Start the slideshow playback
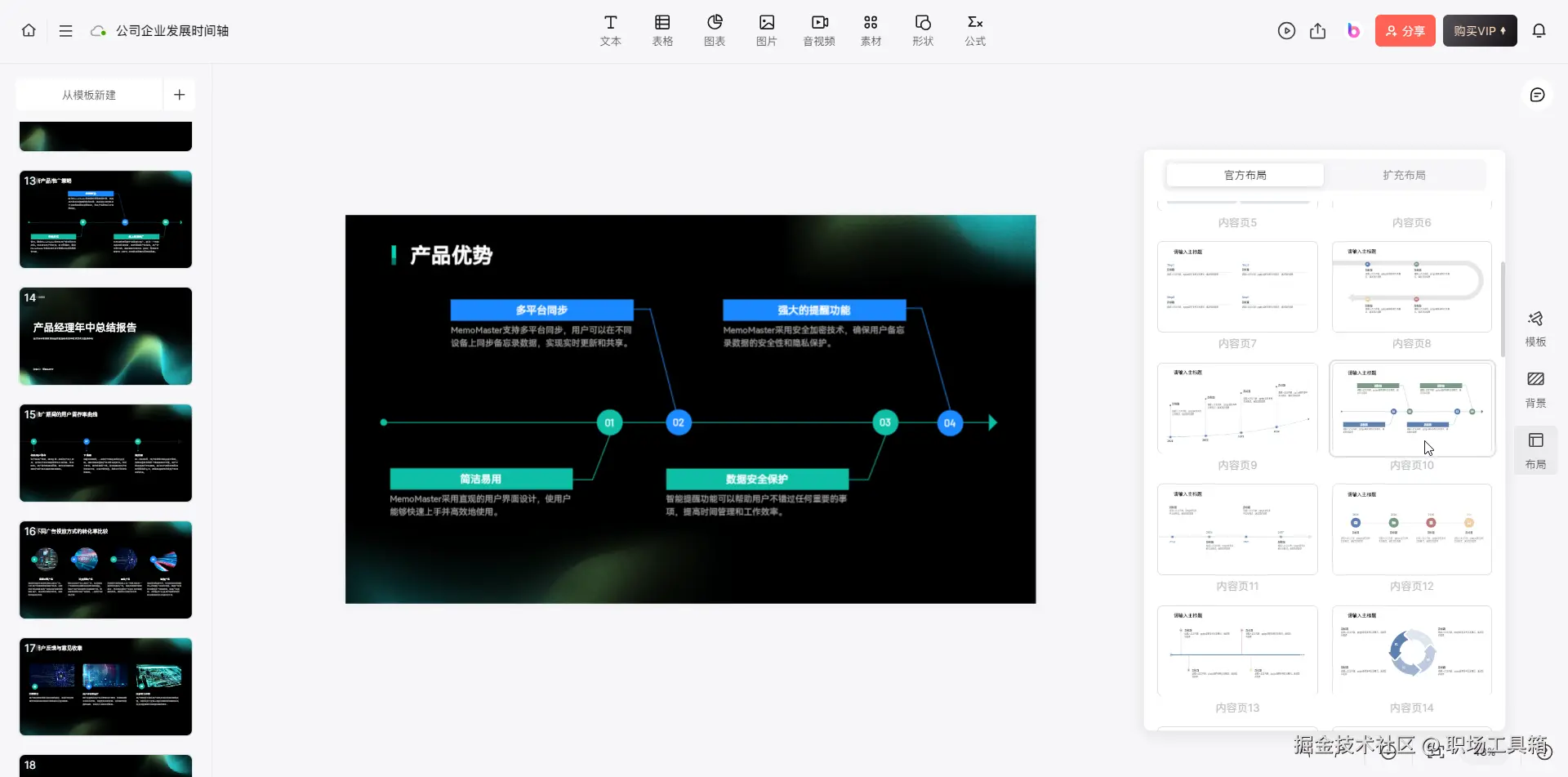Viewport: 1568px width, 777px height. tap(1286, 31)
